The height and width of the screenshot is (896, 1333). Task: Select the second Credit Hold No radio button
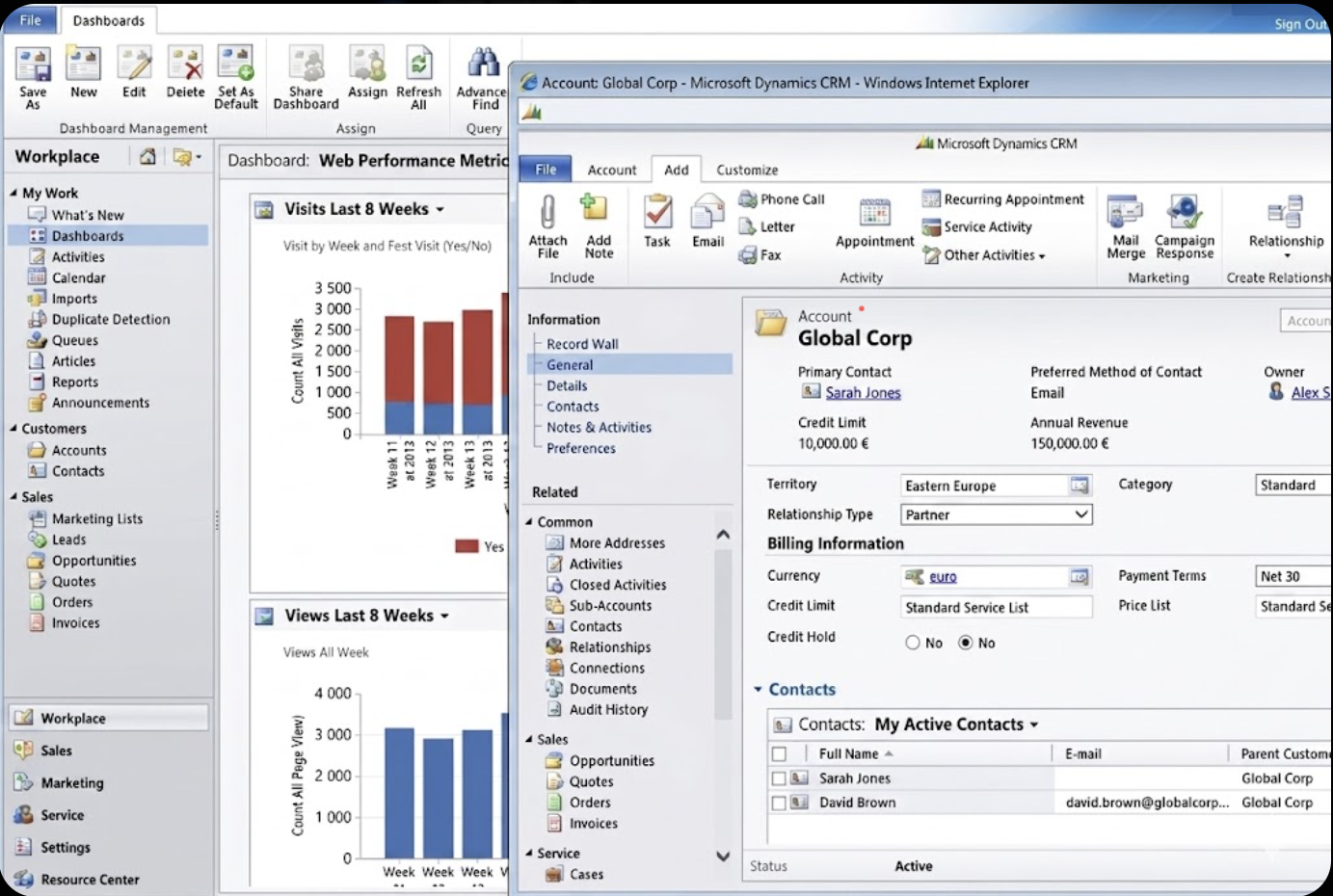pos(966,643)
